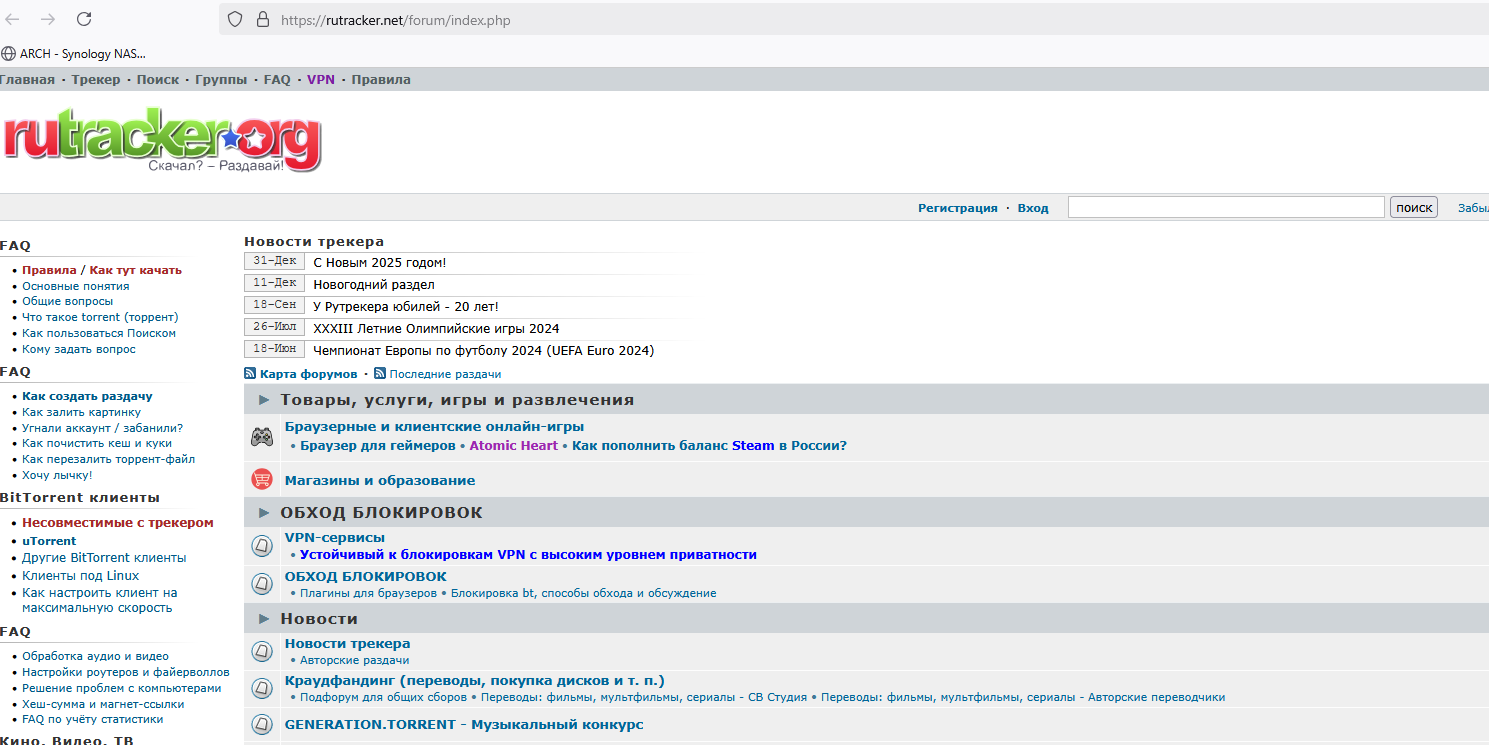Viewport: 1489px width, 745px height.
Task: Open news item С Новым 2025 годом!
Action: (x=380, y=262)
